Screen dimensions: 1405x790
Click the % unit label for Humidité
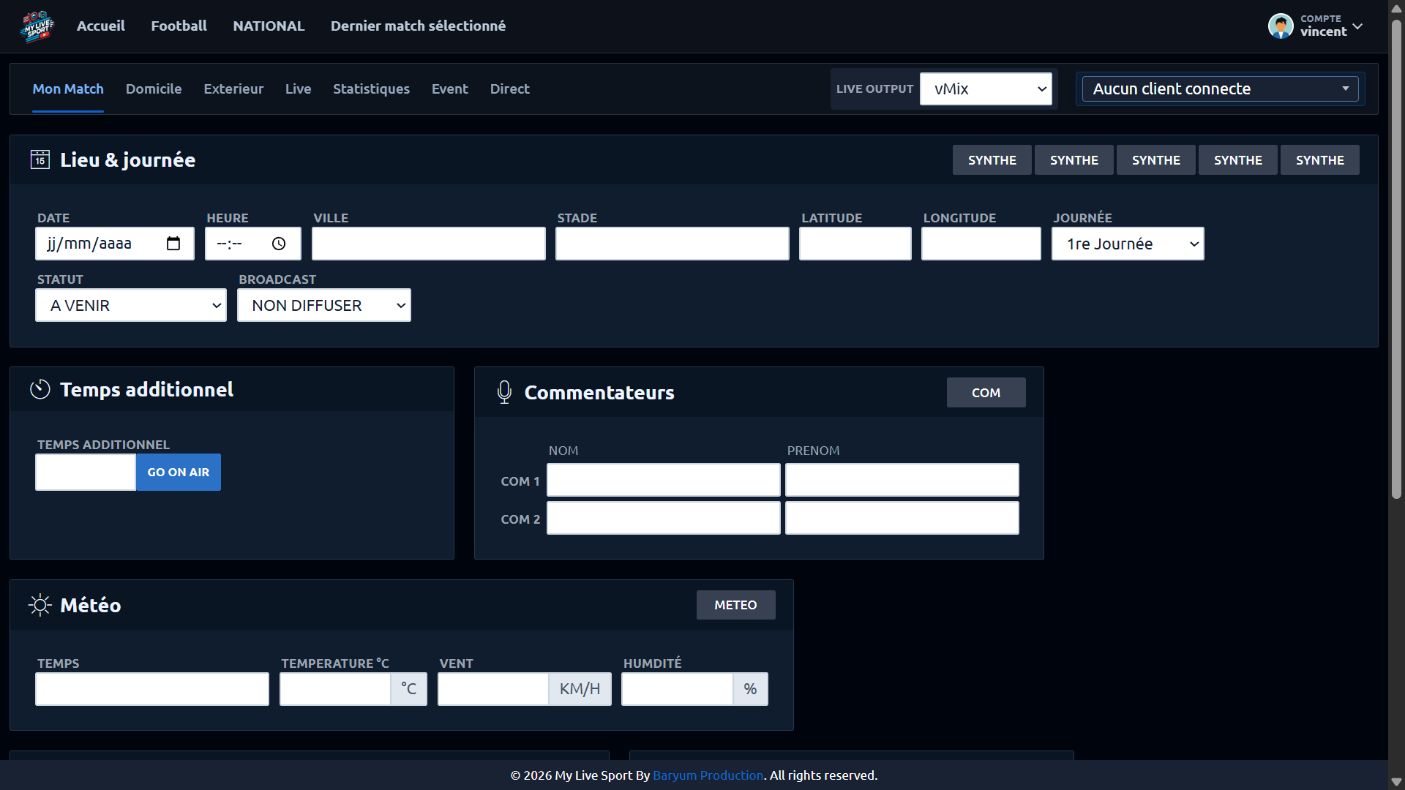click(x=751, y=689)
